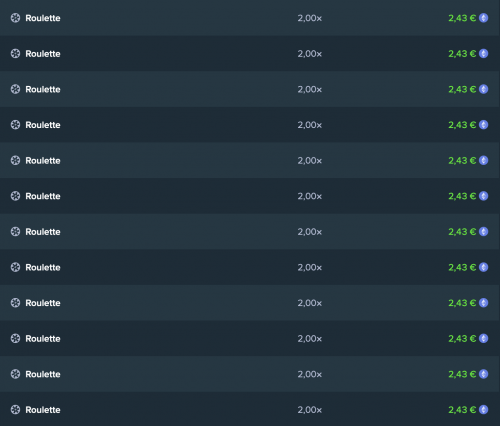Click the Ethereum coin icon in the topmost row
This screenshot has height=426, width=500.
pos(484,18)
